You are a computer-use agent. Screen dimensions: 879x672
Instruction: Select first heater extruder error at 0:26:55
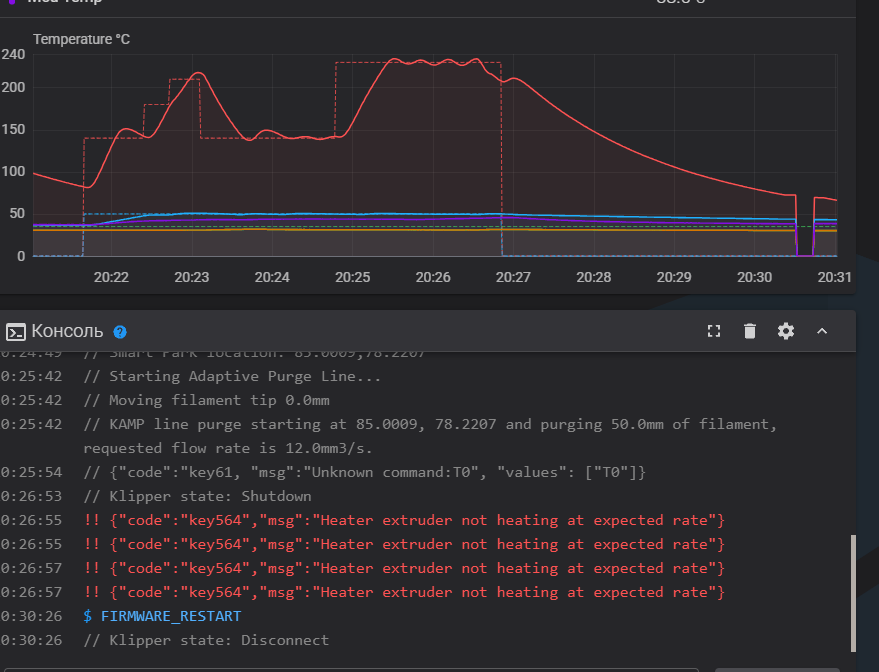click(x=404, y=520)
